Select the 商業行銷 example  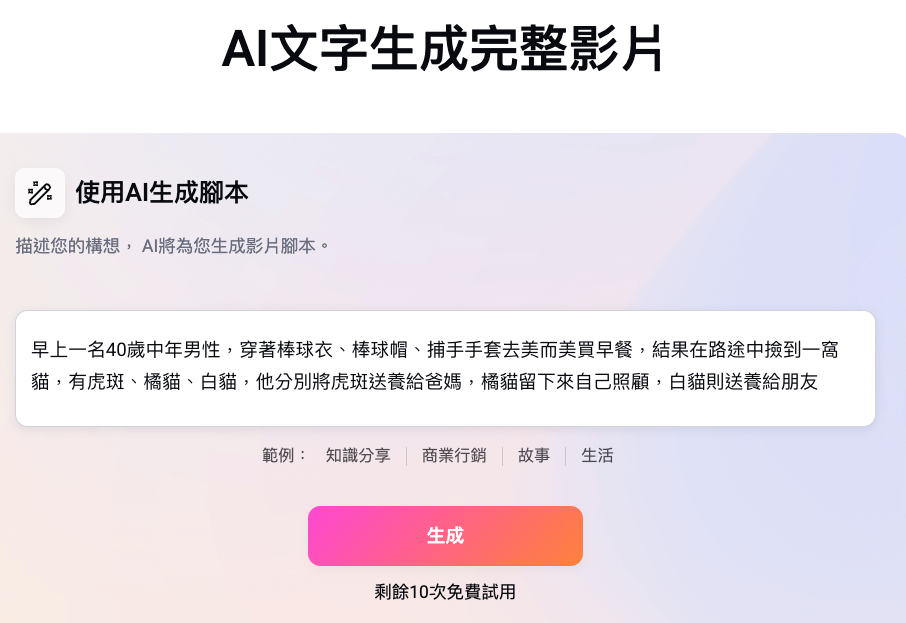click(x=454, y=455)
